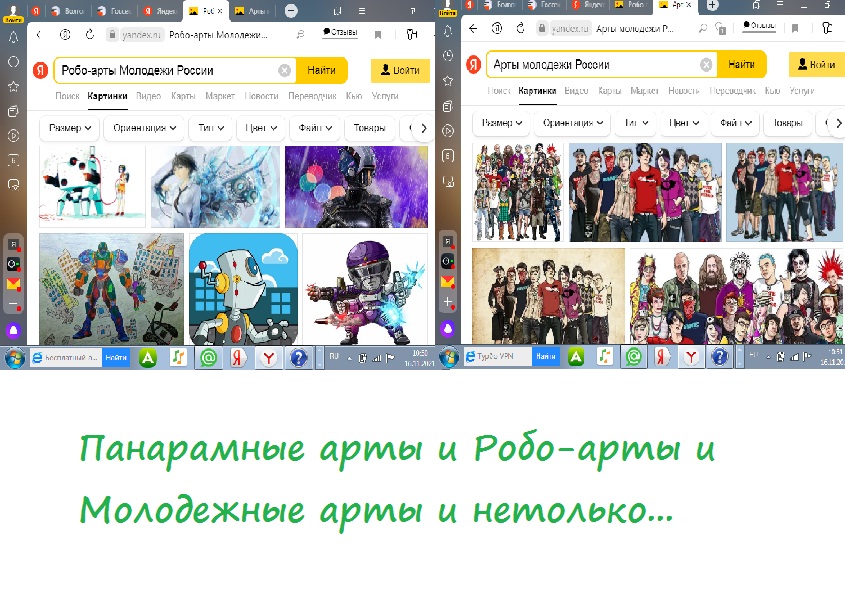Expand the Ориентация filter in left browser
The width and height of the screenshot is (845, 600).
pyautogui.click(x=144, y=128)
